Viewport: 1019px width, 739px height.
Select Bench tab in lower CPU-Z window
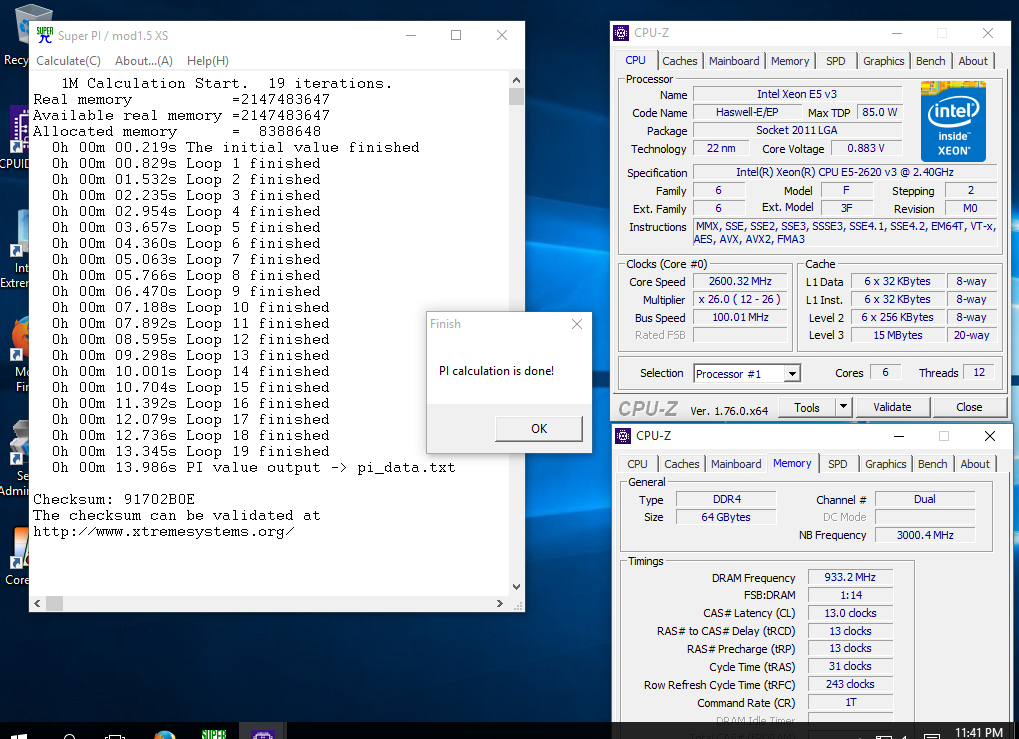click(933, 464)
